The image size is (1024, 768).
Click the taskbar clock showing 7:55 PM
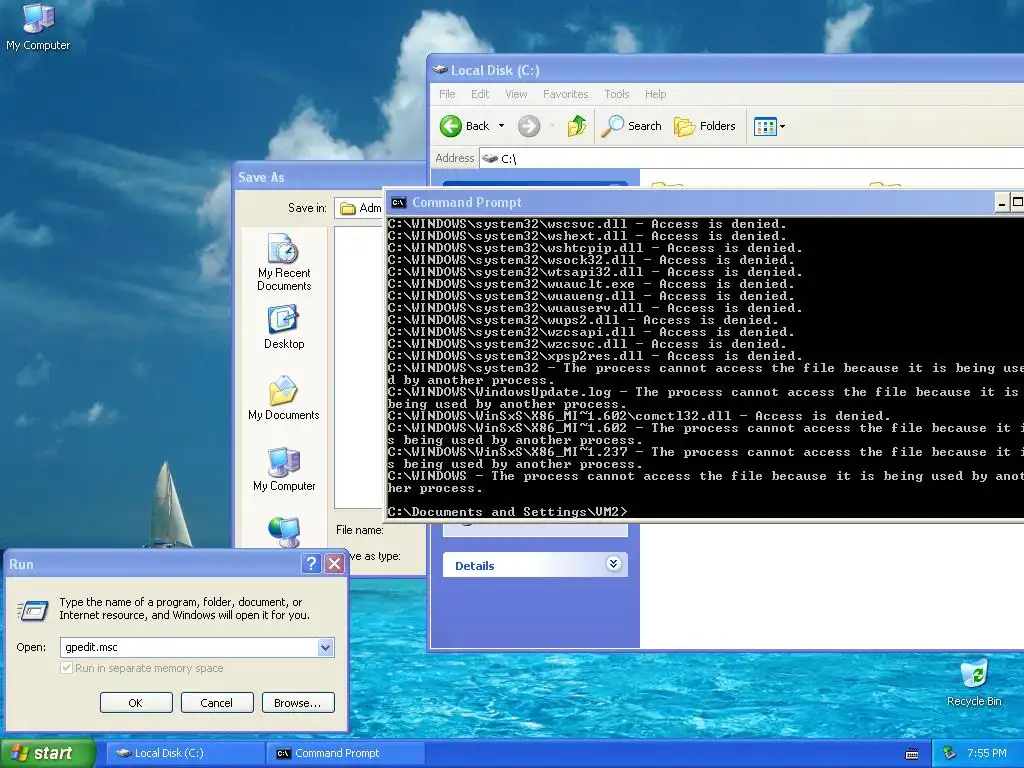tap(987, 753)
